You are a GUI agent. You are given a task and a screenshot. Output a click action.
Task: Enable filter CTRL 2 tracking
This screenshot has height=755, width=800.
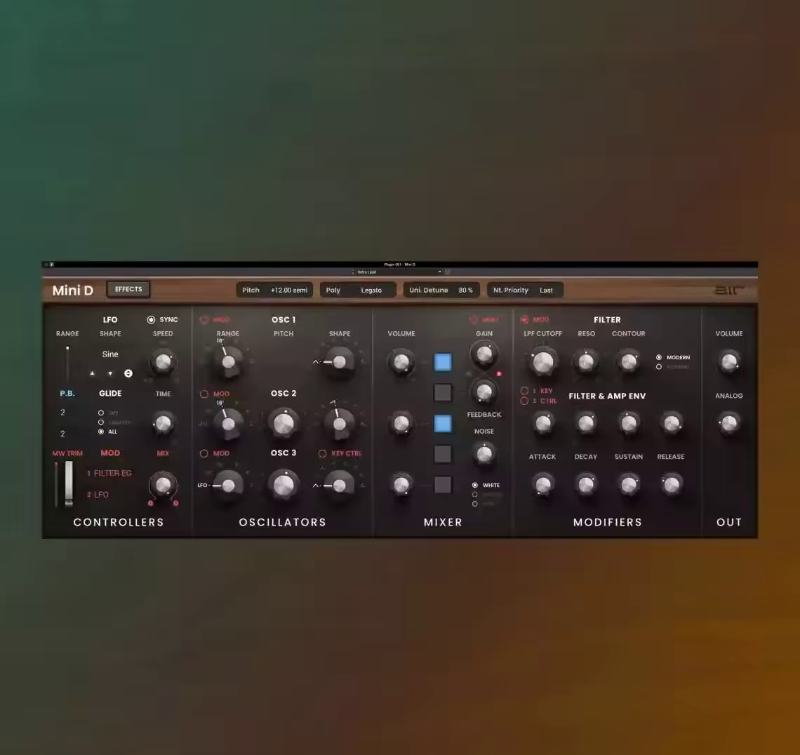[524, 401]
